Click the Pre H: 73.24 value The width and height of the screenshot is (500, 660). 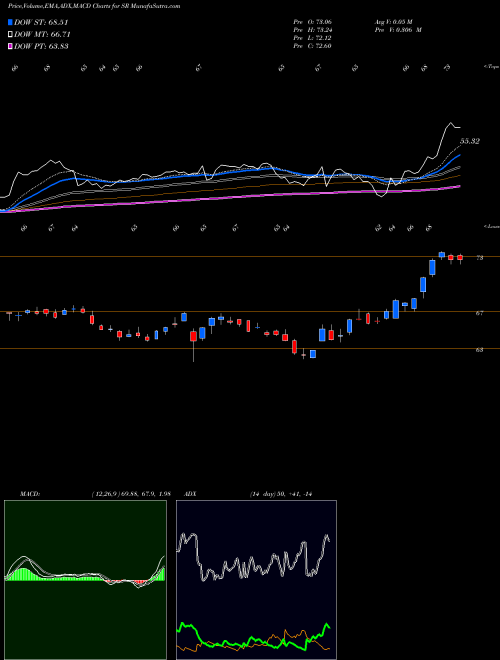(x=313, y=30)
